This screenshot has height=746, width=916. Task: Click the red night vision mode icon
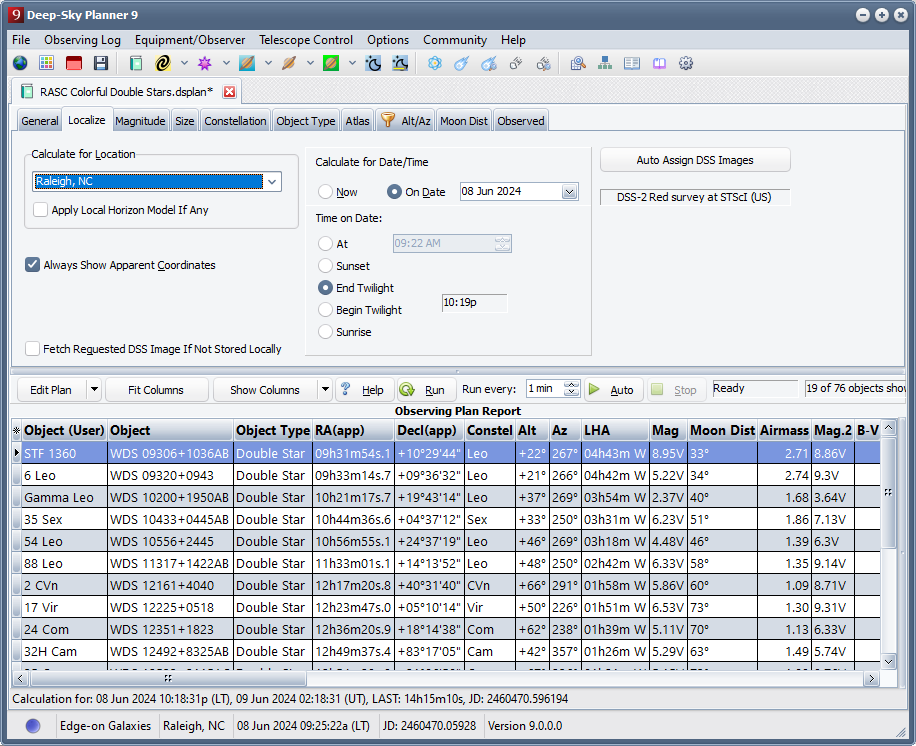[x=74, y=63]
